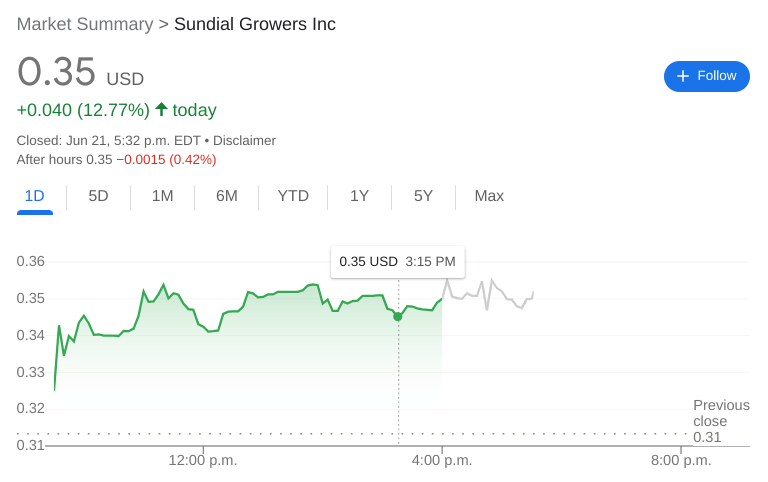Screen dimensions: 768x482
Task: Select the Max range tab
Action: (x=489, y=196)
